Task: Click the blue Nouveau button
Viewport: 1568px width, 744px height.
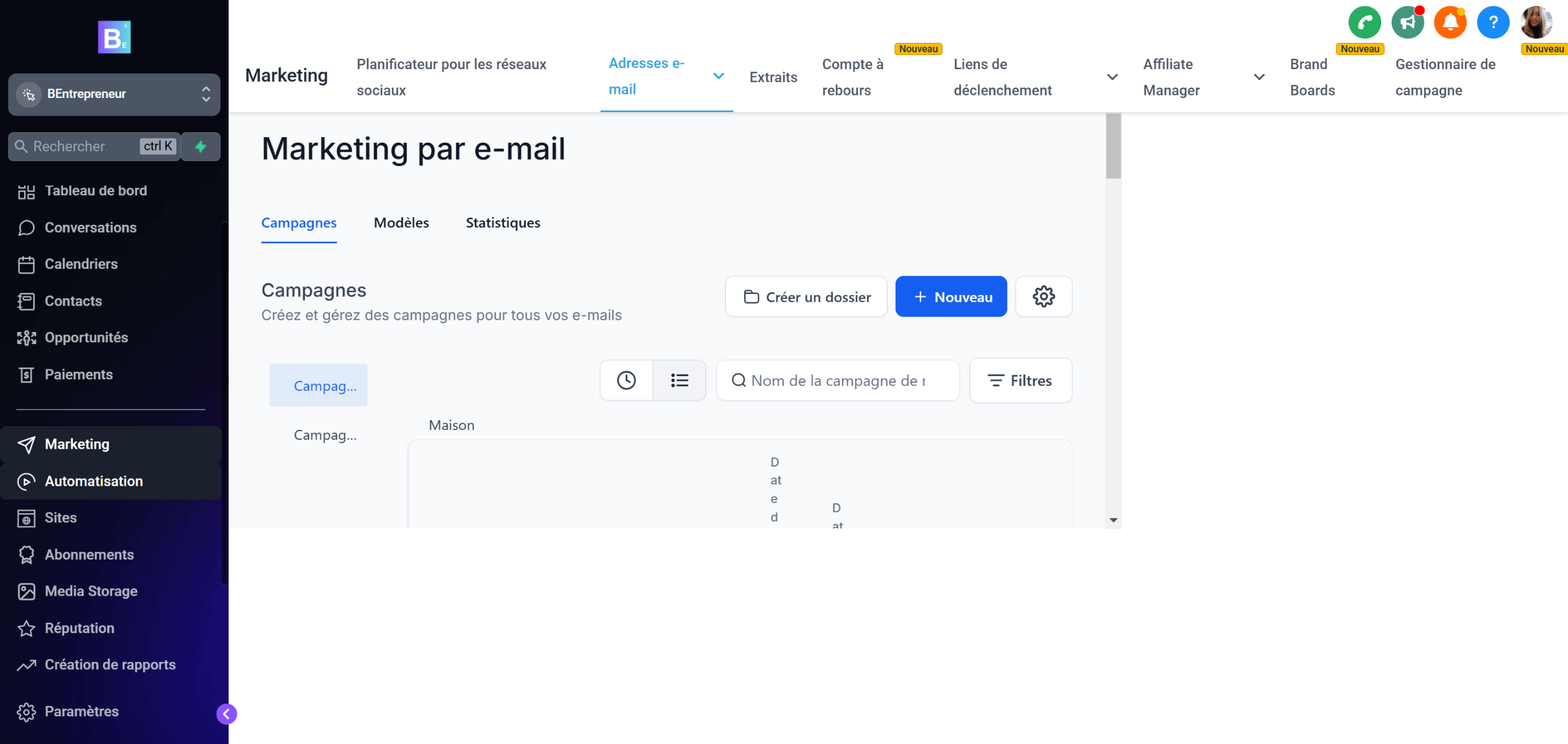Action: tap(951, 296)
